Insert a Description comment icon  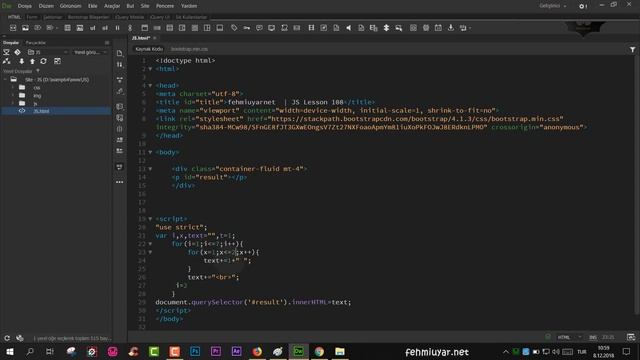click(259, 28)
